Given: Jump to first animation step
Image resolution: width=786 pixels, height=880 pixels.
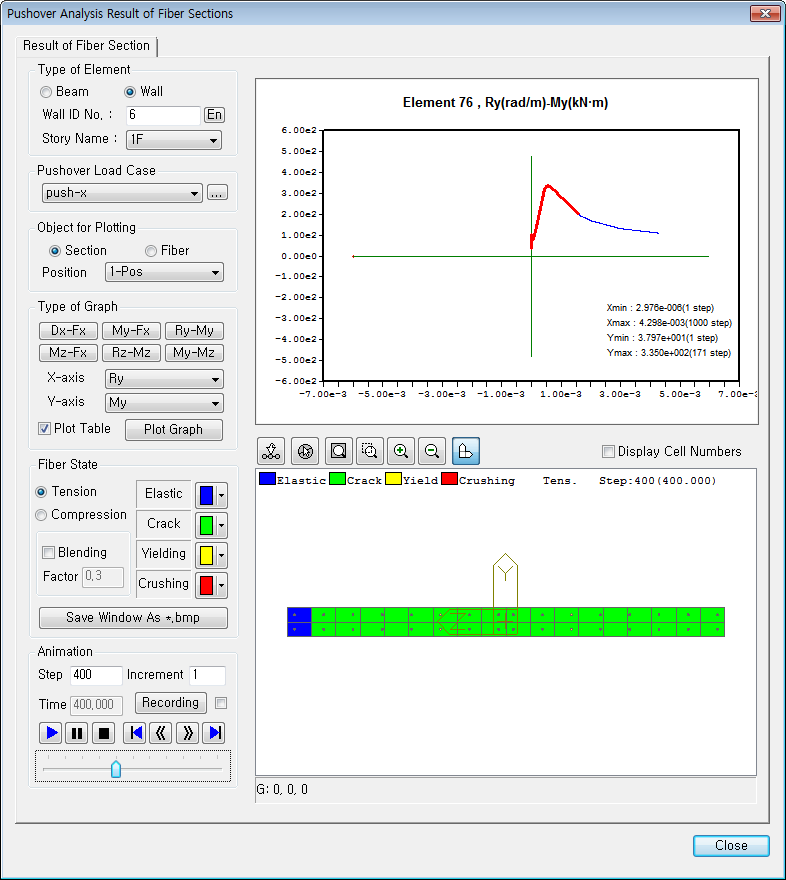Looking at the screenshot, I should [135, 733].
